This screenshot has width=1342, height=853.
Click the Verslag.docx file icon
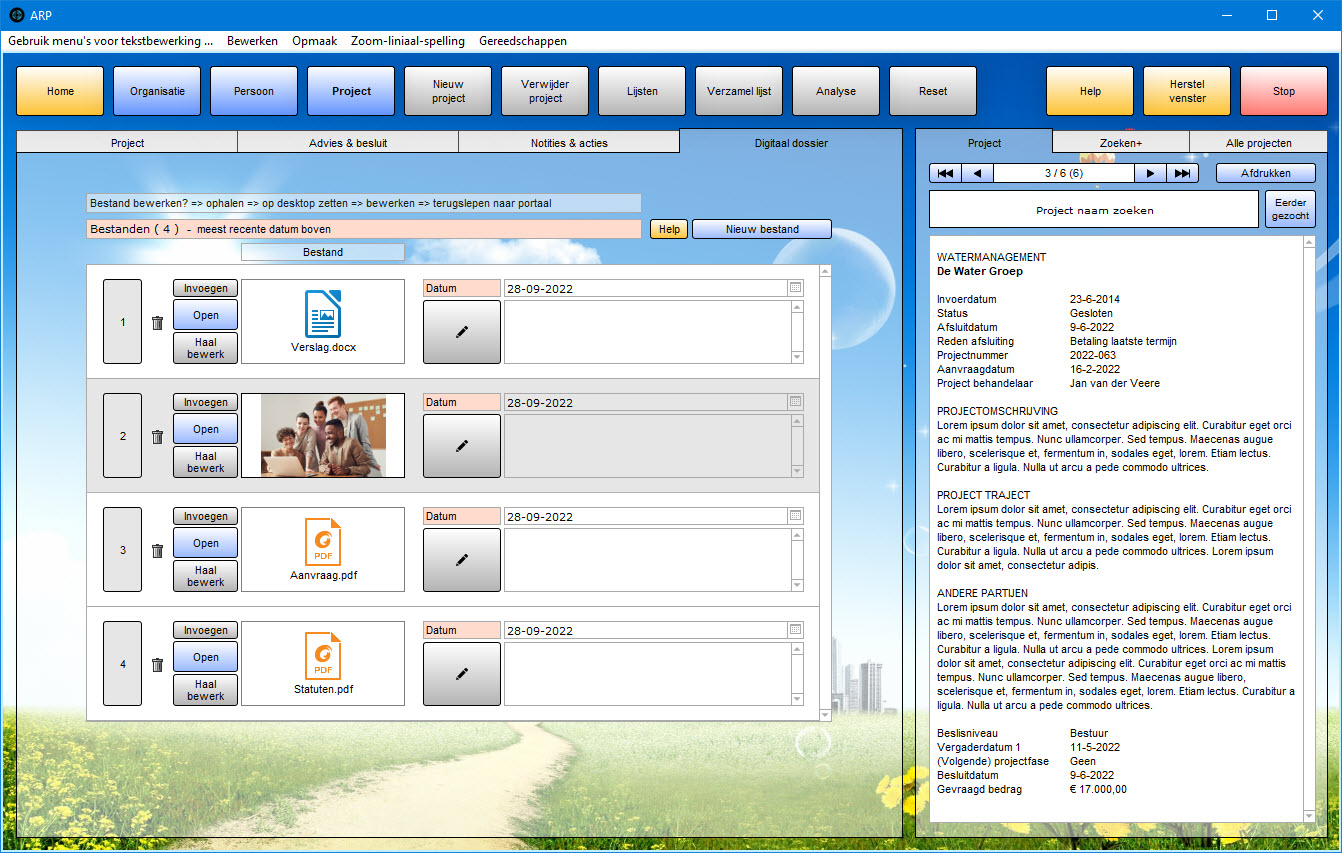pyautogui.click(x=323, y=314)
